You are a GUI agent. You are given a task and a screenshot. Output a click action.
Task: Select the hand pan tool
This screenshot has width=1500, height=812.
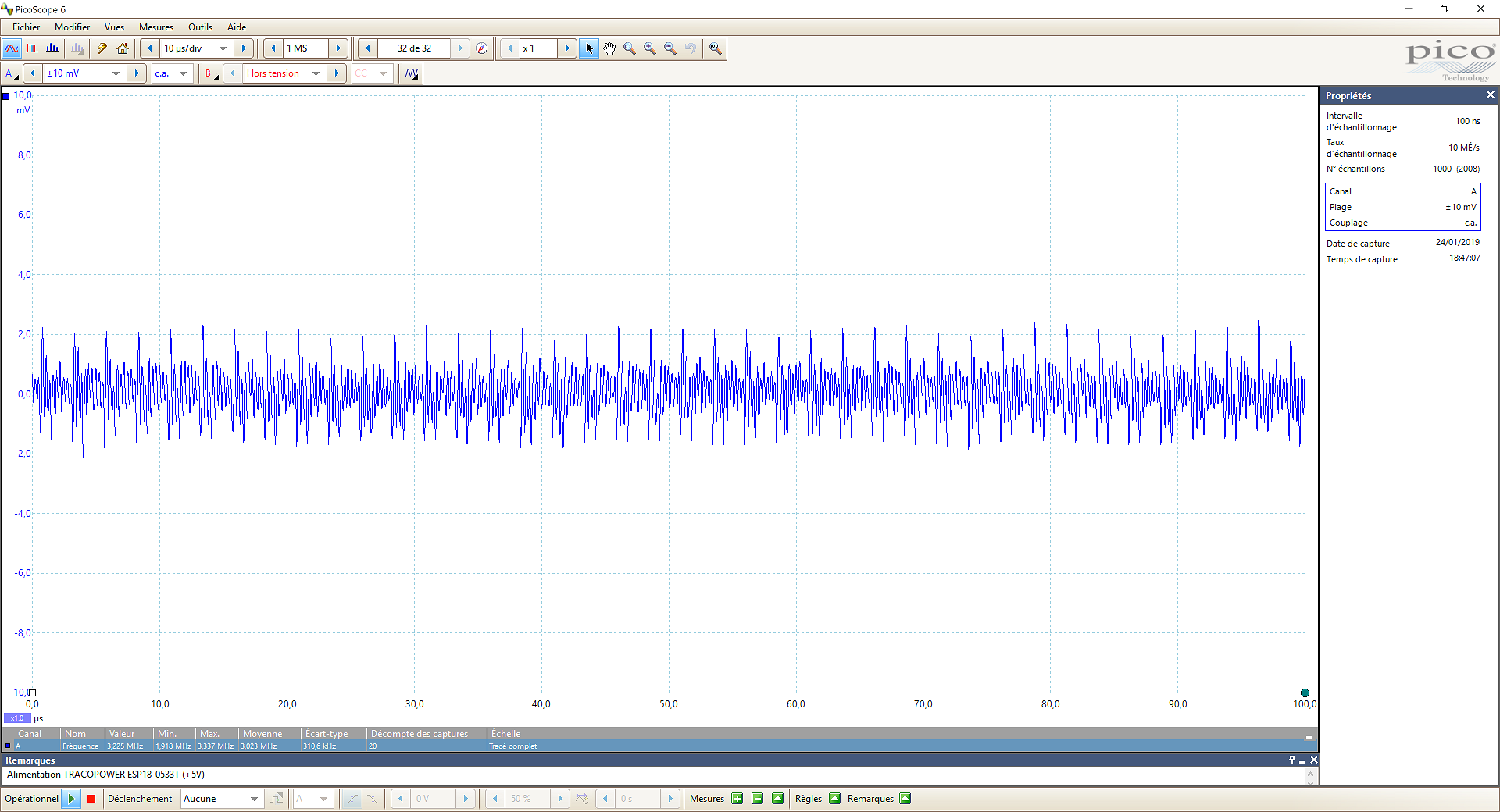(x=609, y=48)
